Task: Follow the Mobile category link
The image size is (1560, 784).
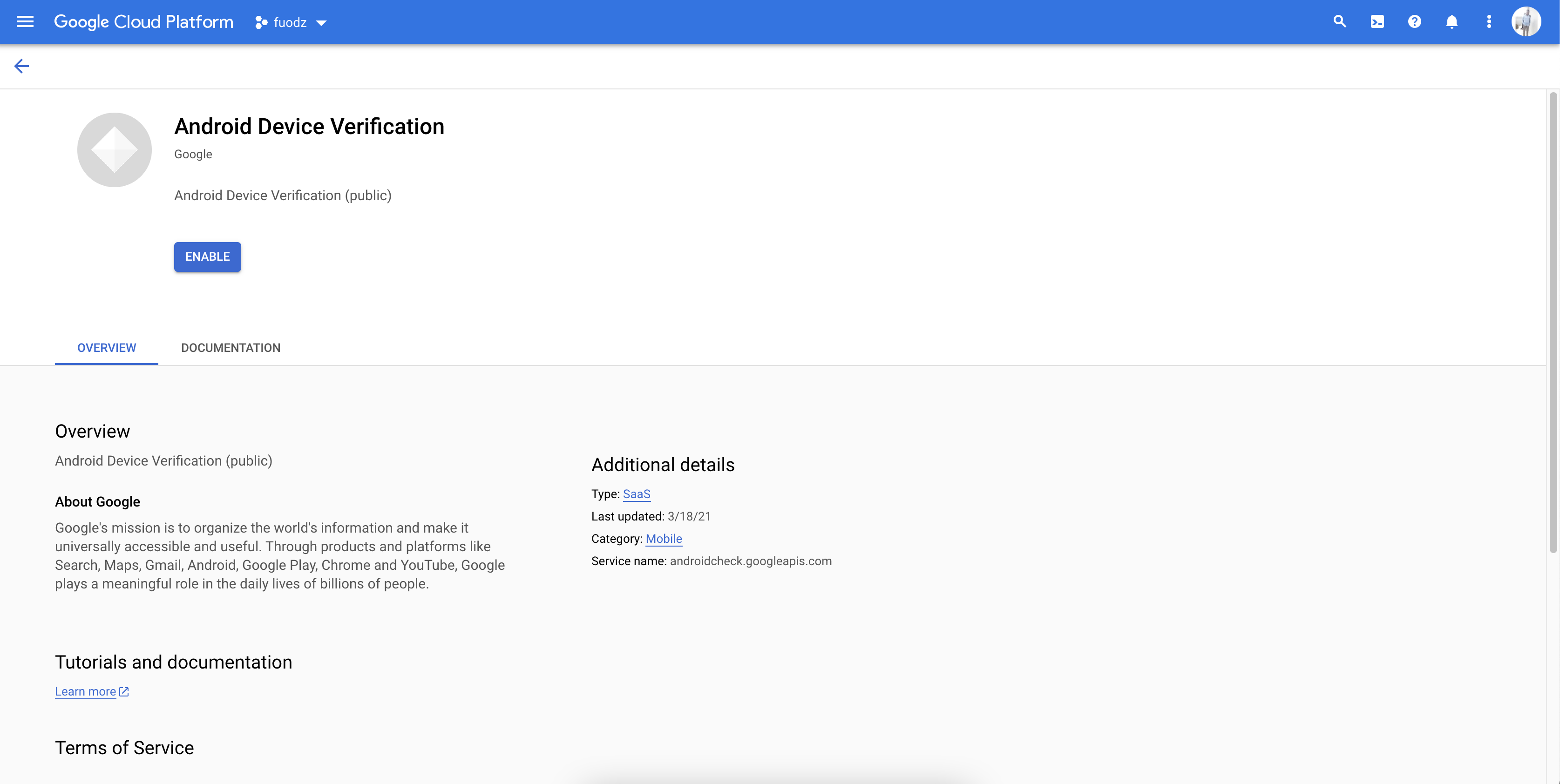Action: [664, 539]
